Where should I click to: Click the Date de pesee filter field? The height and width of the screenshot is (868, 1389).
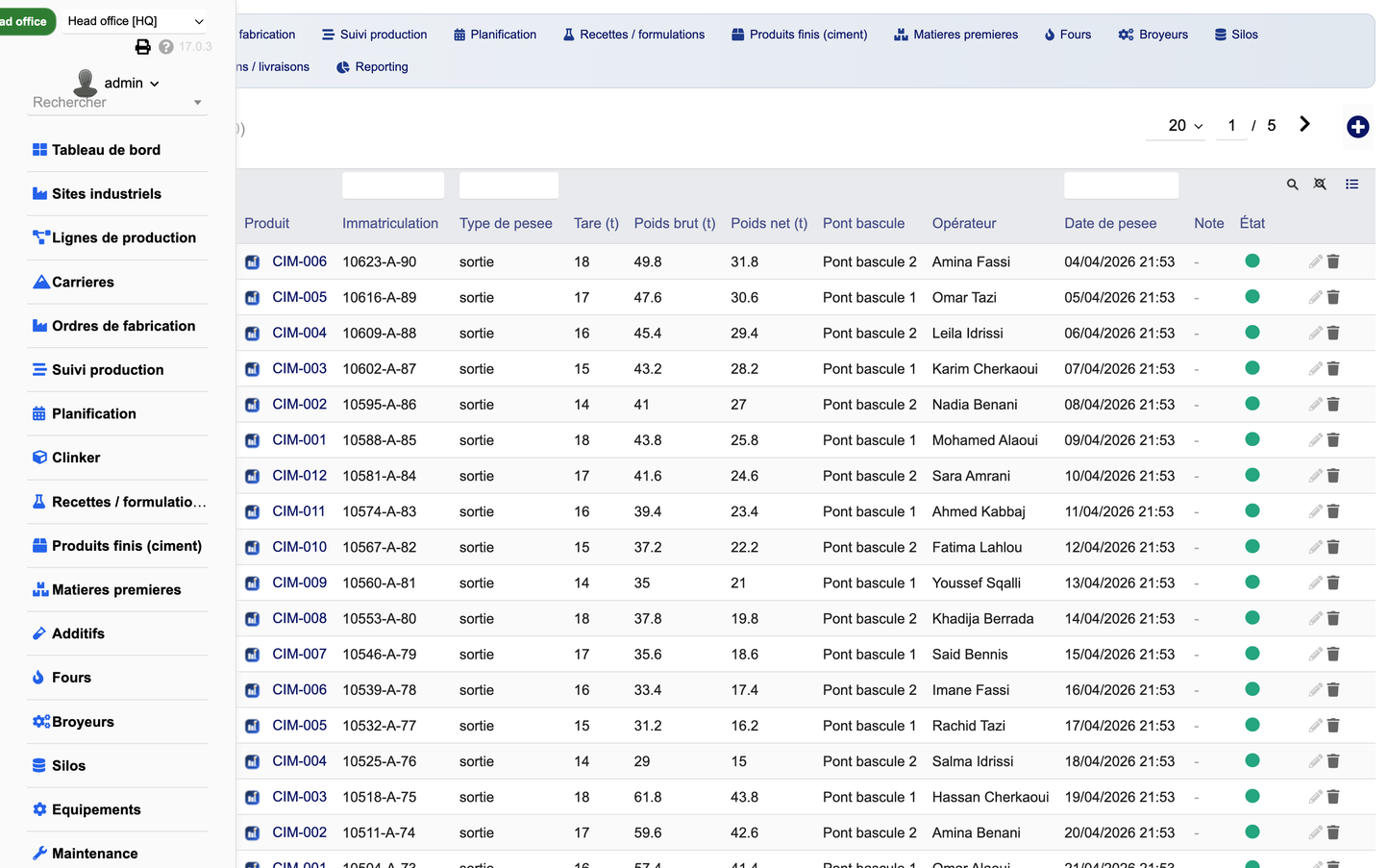1121,185
